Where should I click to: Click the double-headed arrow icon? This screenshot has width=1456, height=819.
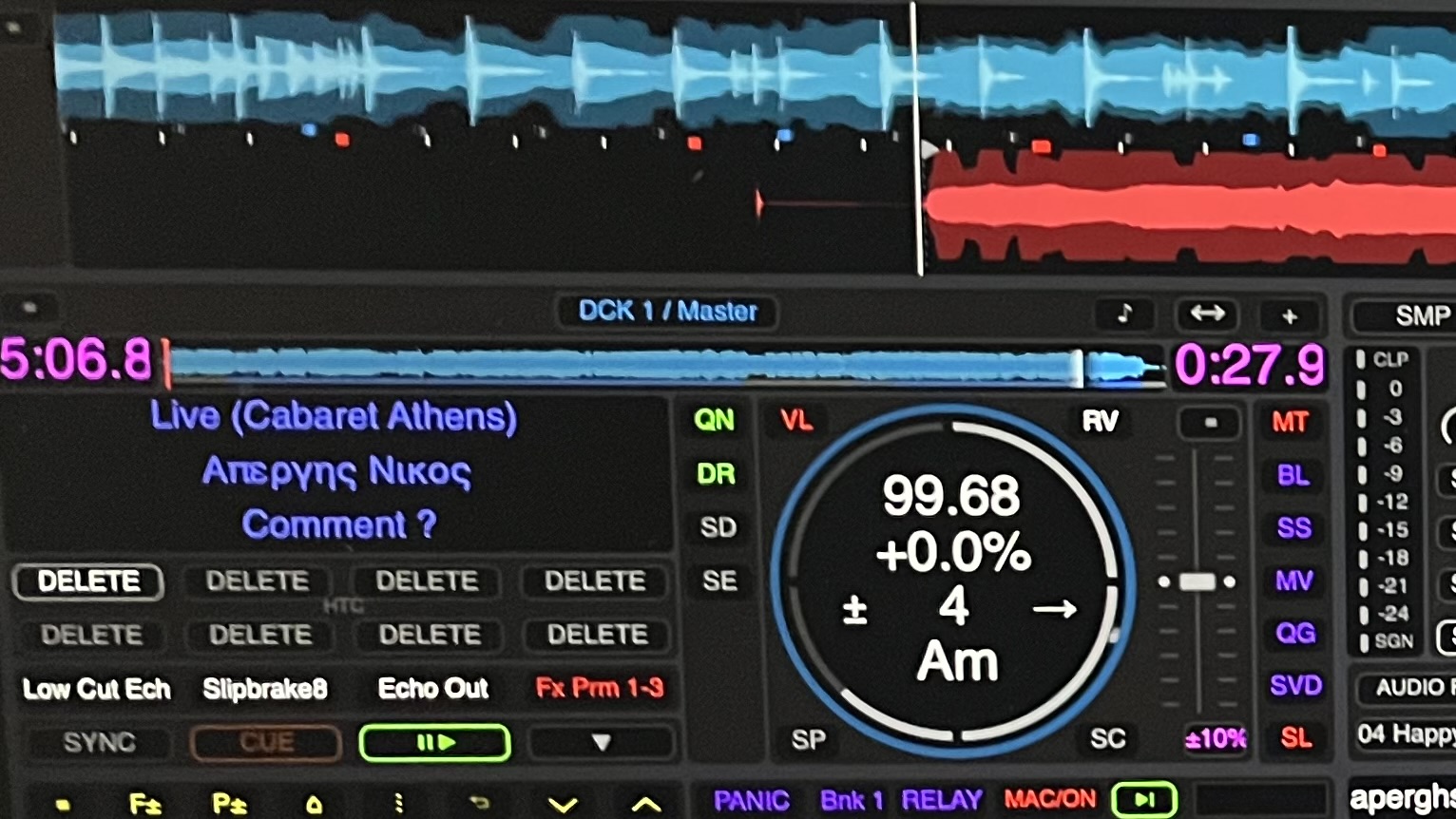tap(1206, 314)
